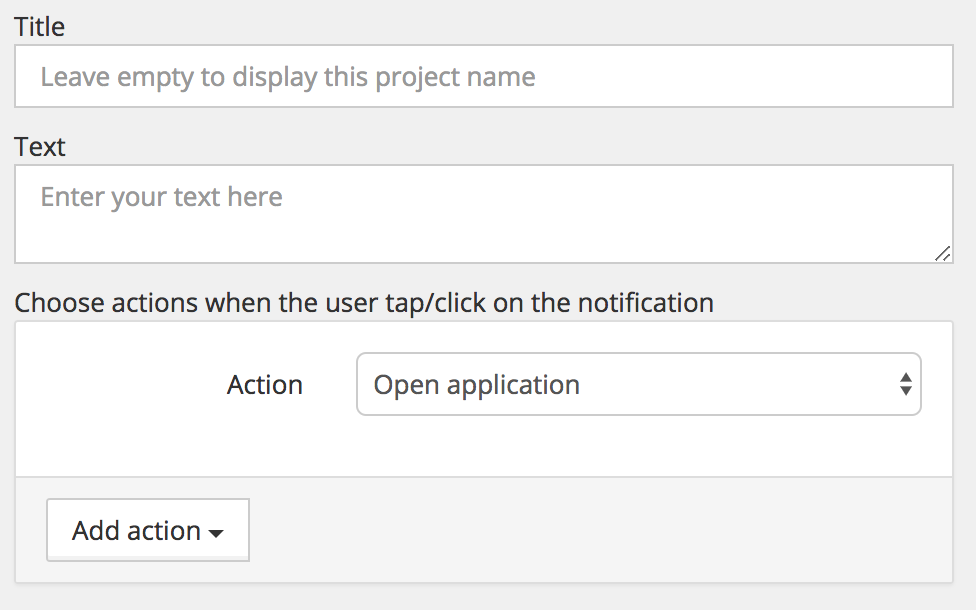Image resolution: width=976 pixels, height=610 pixels.
Task: Click the up-down arrows on Action select
Action: (906, 384)
